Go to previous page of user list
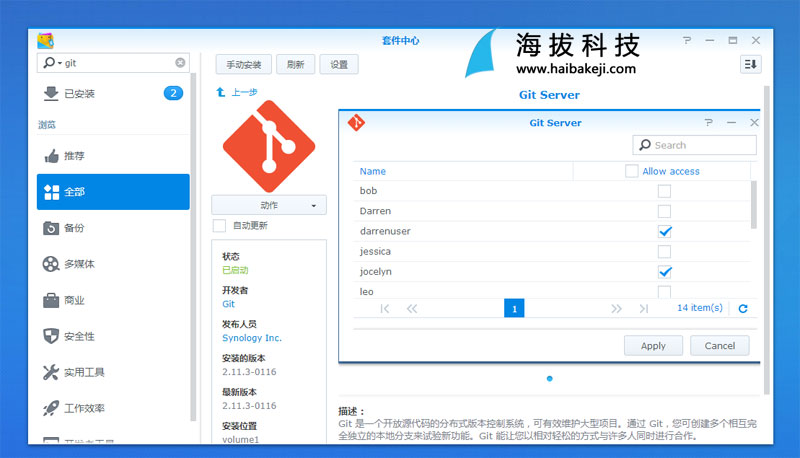 [x=412, y=309]
